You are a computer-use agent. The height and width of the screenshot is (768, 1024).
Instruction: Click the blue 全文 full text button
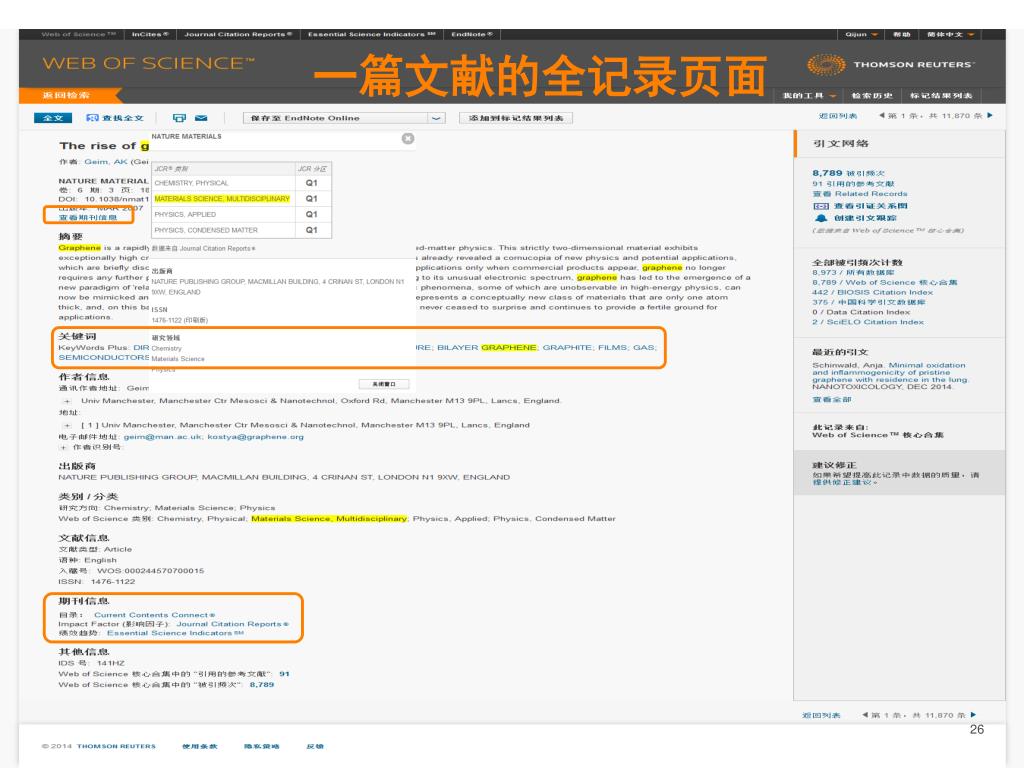click(52, 118)
